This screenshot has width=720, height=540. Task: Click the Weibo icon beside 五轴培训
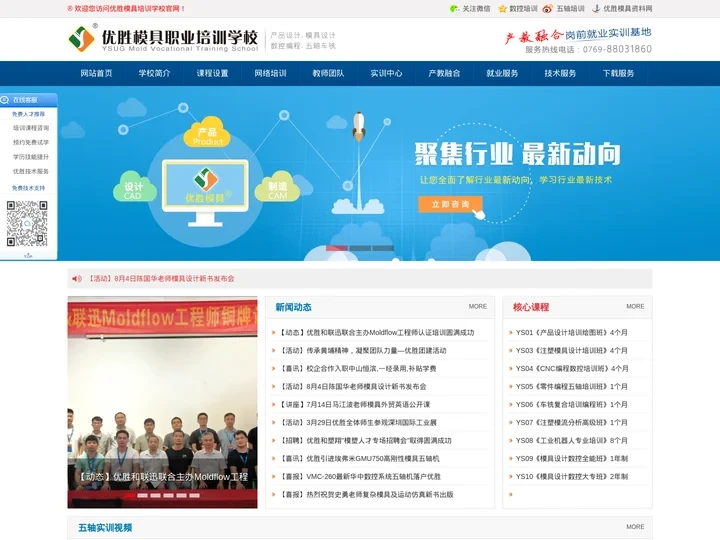tap(548, 8)
